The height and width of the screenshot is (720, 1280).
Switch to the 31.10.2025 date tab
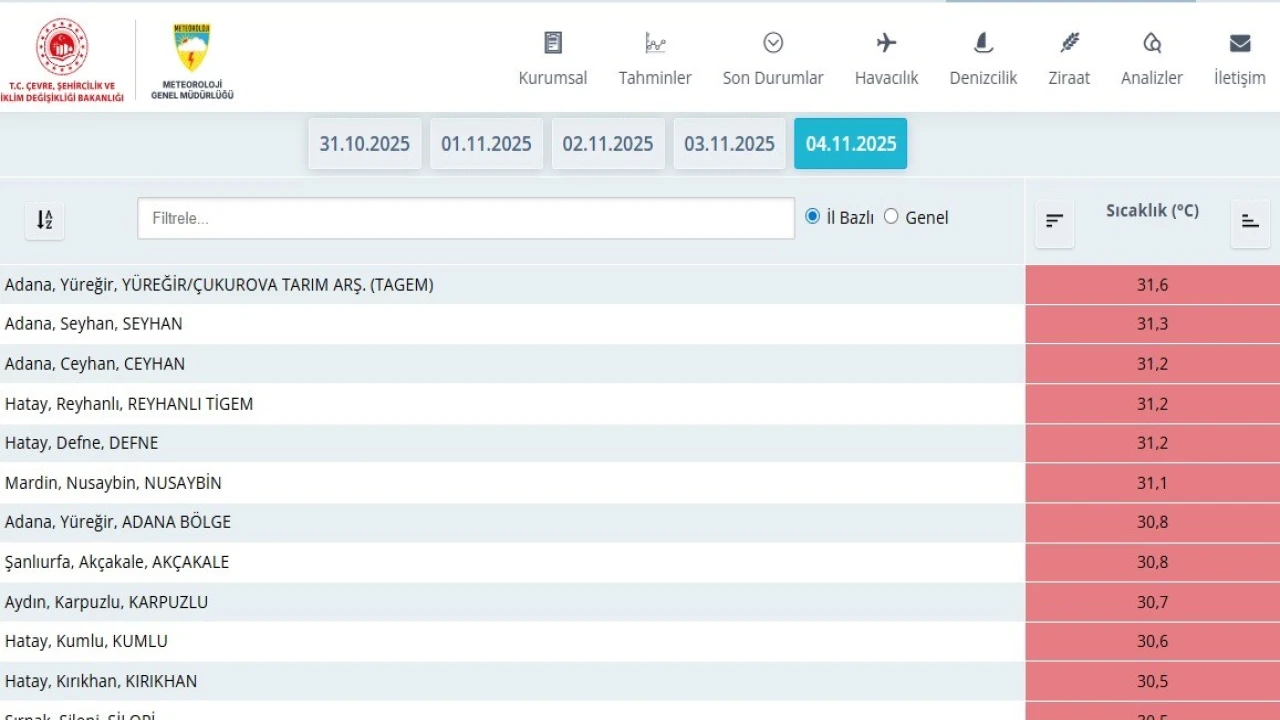365,144
